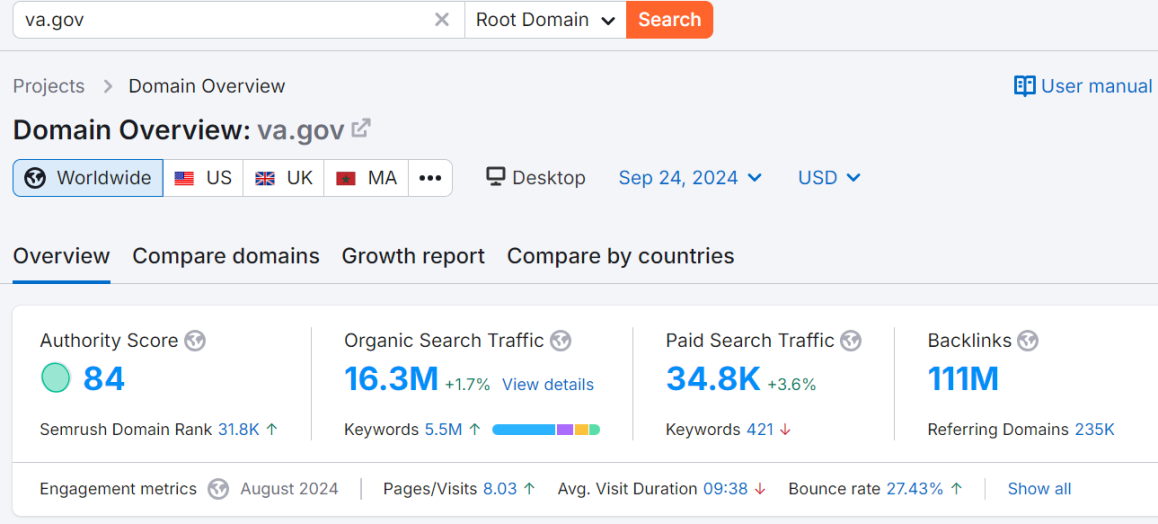1158x524 pixels.
Task: Click Show all engagement metrics
Action: (1039, 489)
